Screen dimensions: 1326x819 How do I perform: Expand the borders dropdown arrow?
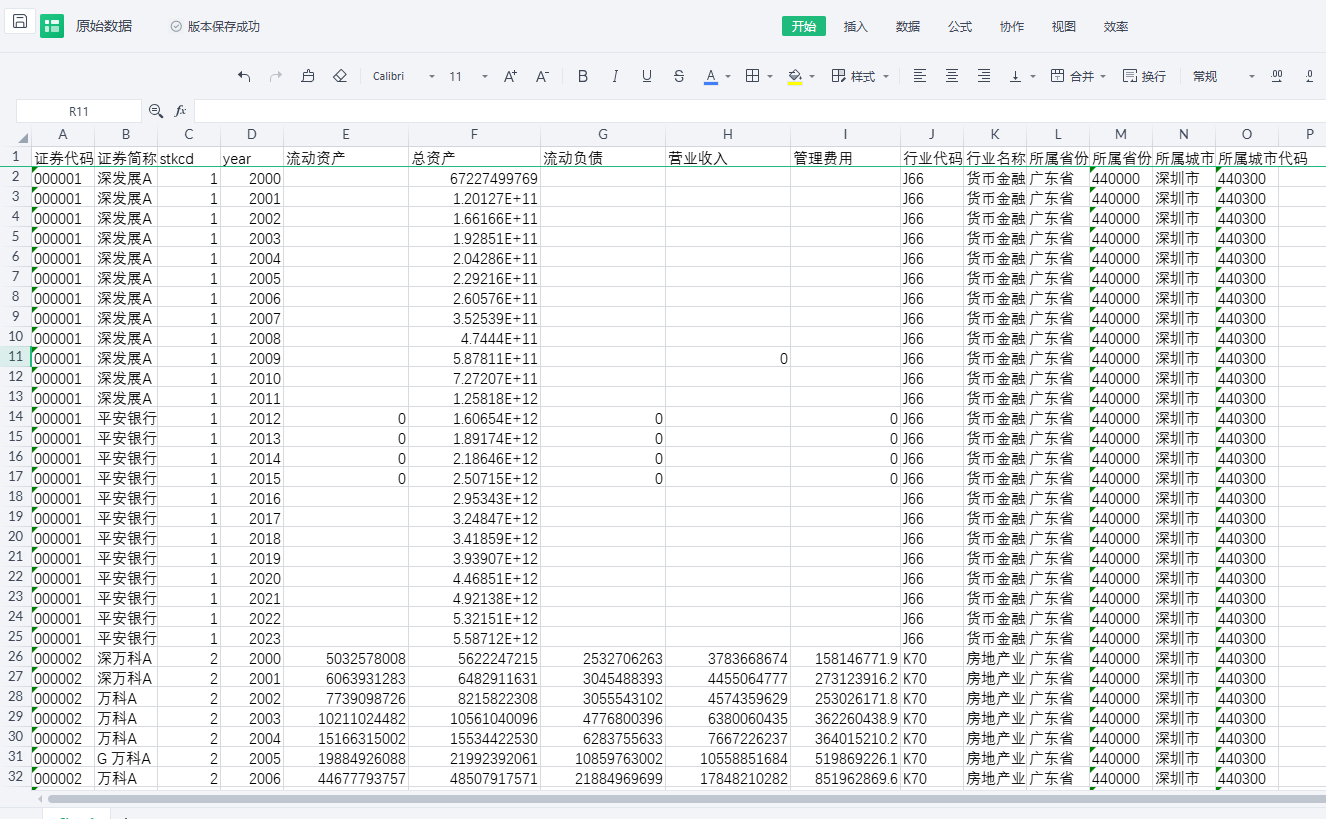point(770,76)
